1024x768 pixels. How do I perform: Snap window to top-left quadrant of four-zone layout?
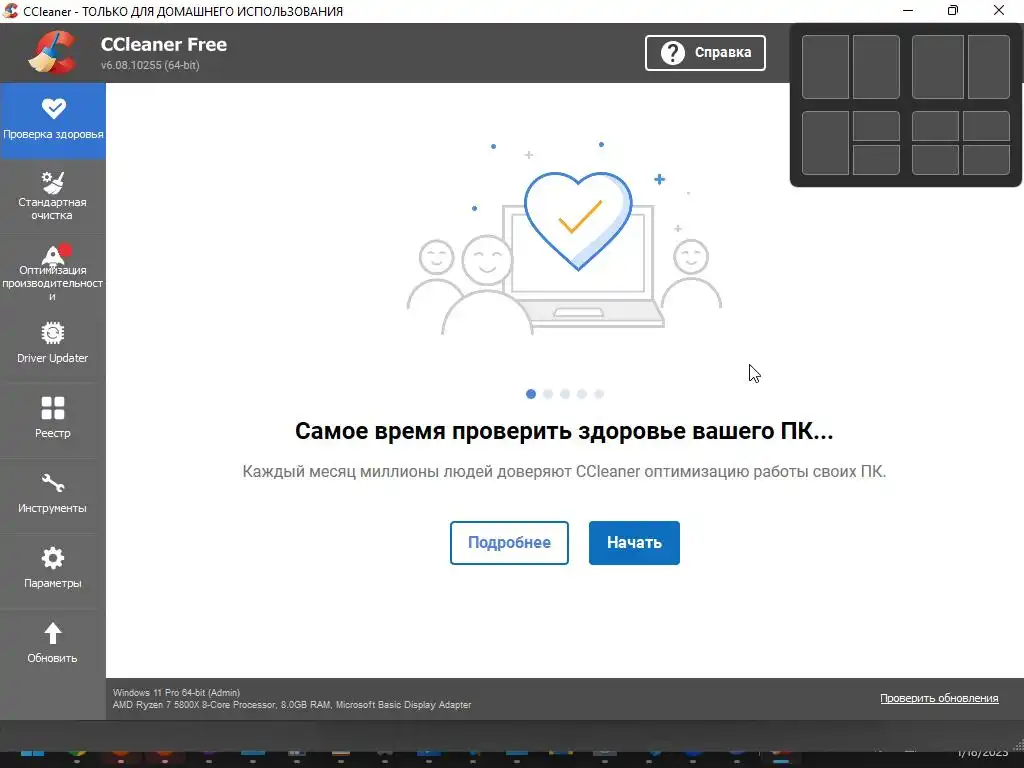pyautogui.click(x=935, y=125)
